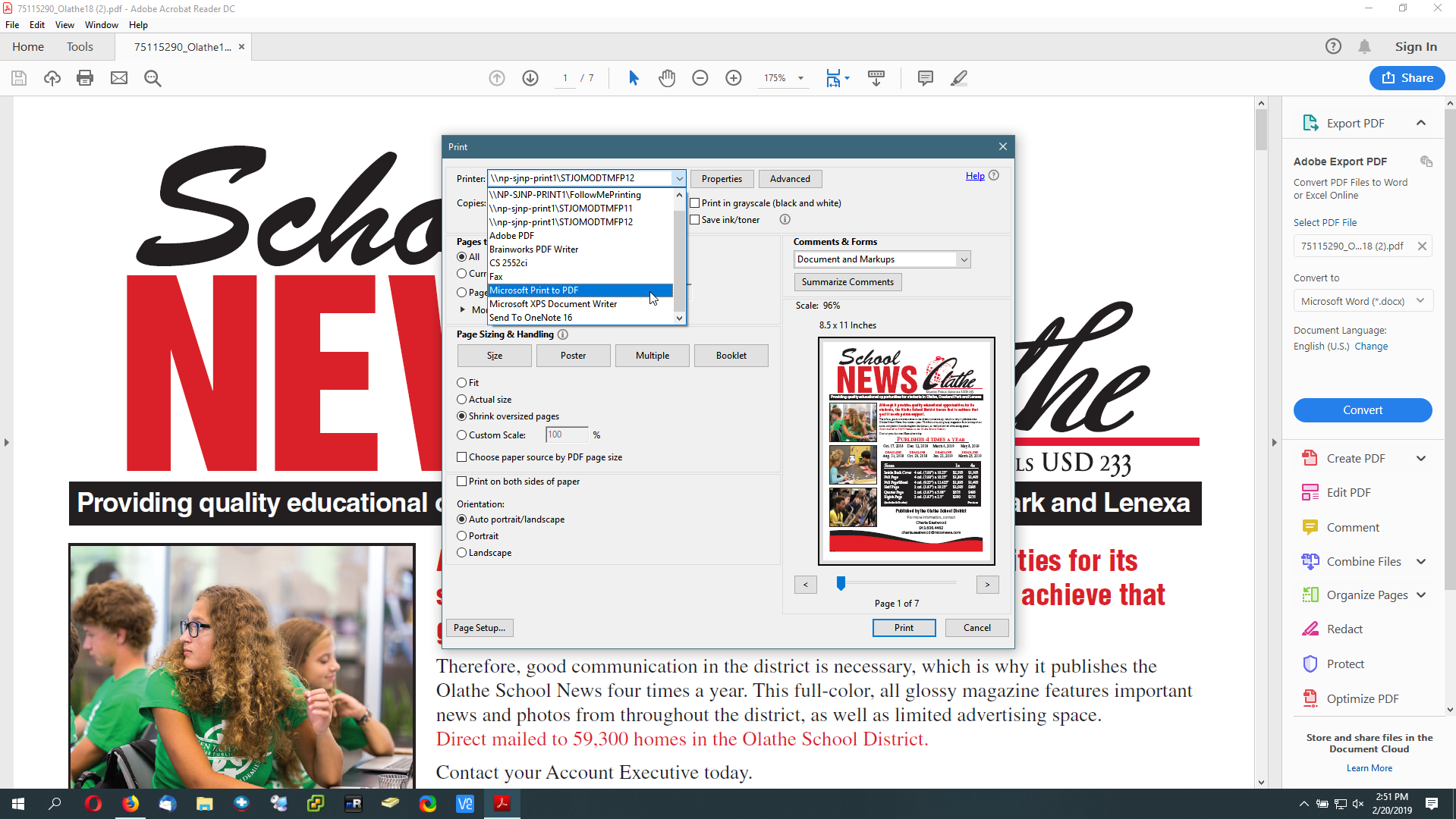Open Acrobat help question mark icon
1456x819 pixels.
click(x=1333, y=46)
